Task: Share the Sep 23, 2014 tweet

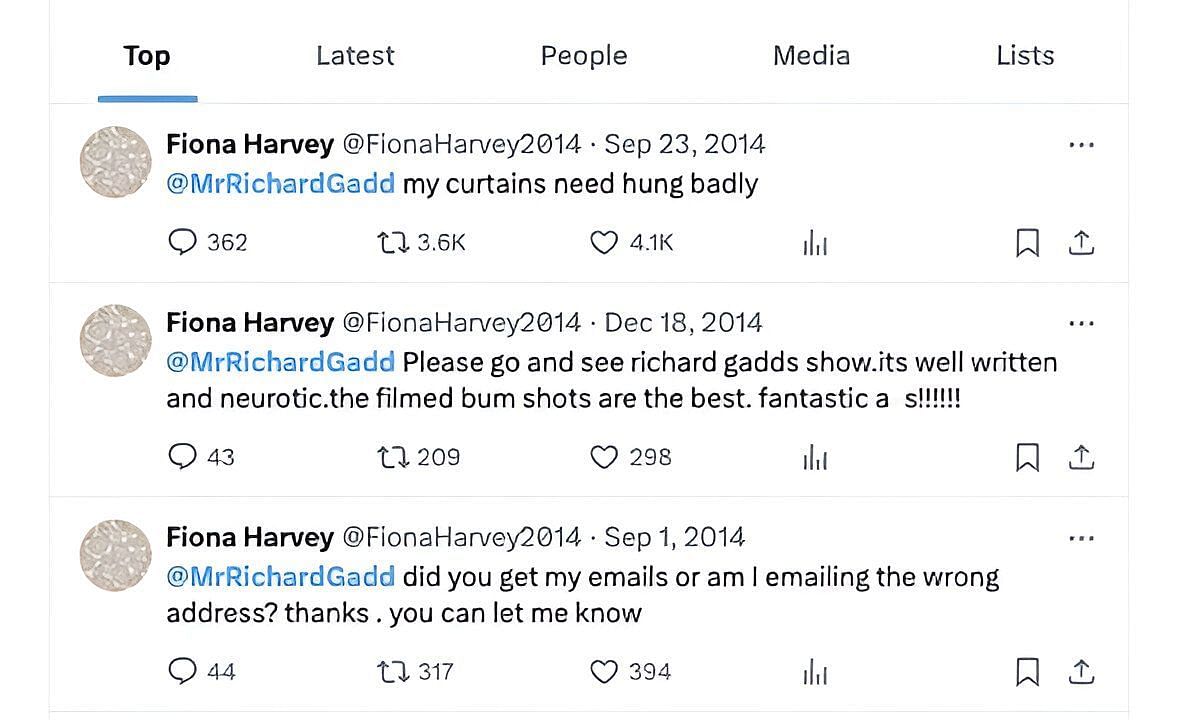Action: click(x=1081, y=242)
